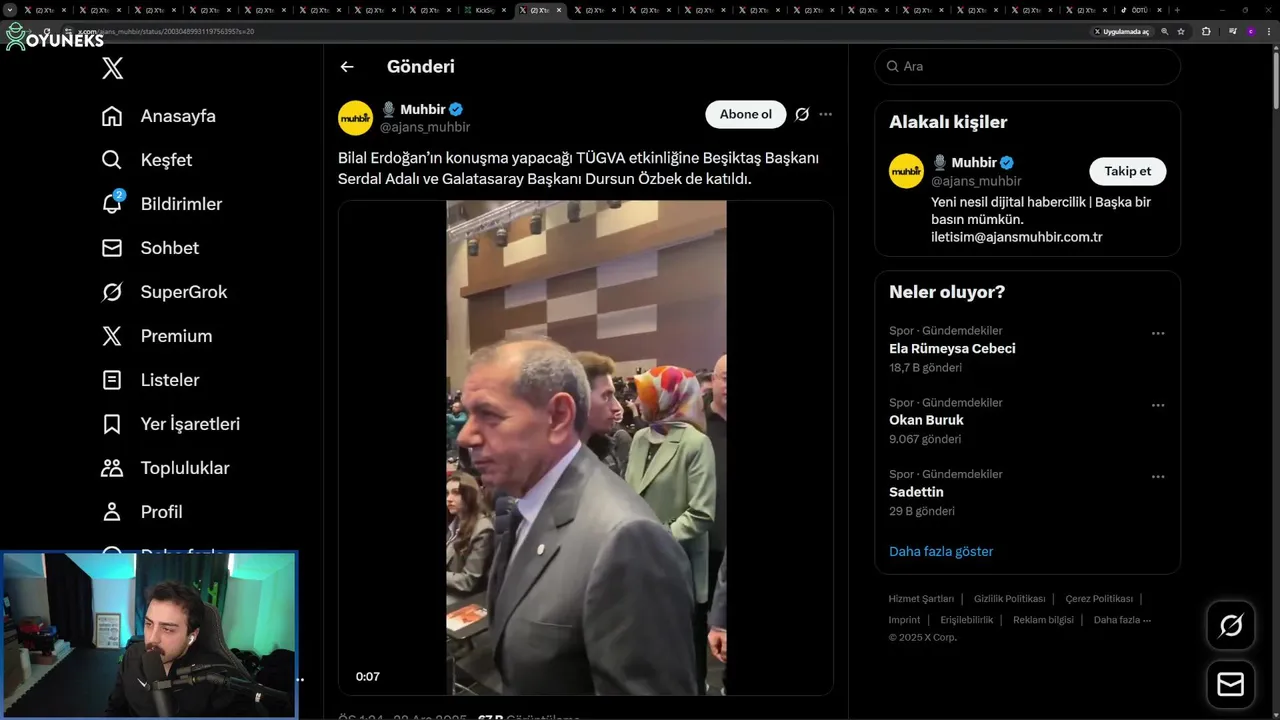Image resolution: width=1280 pixels, height=720 pixels.
Task: Open SuperGrok from sidebar
Action: (164, 292)
